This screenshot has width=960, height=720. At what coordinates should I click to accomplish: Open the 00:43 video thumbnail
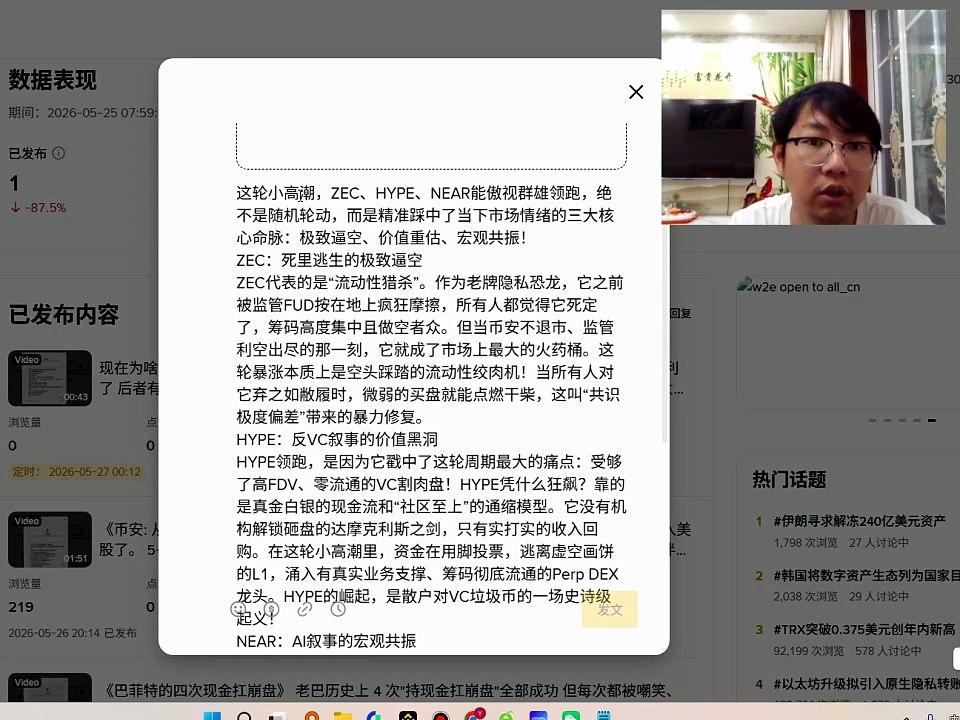[50, 378]
